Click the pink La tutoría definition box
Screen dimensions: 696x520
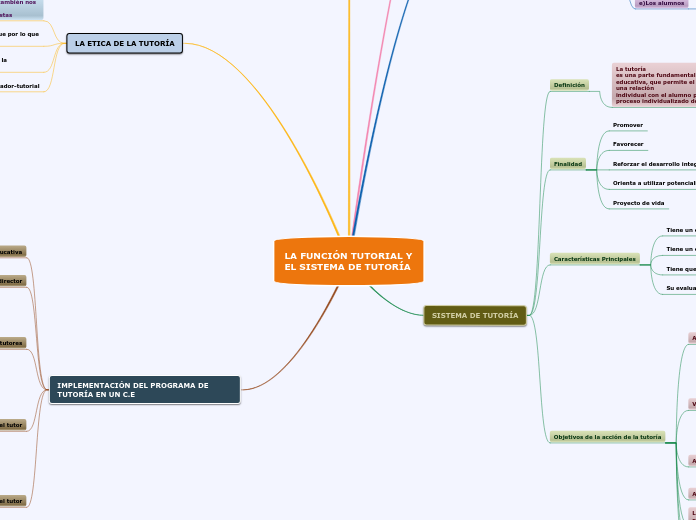654,85
